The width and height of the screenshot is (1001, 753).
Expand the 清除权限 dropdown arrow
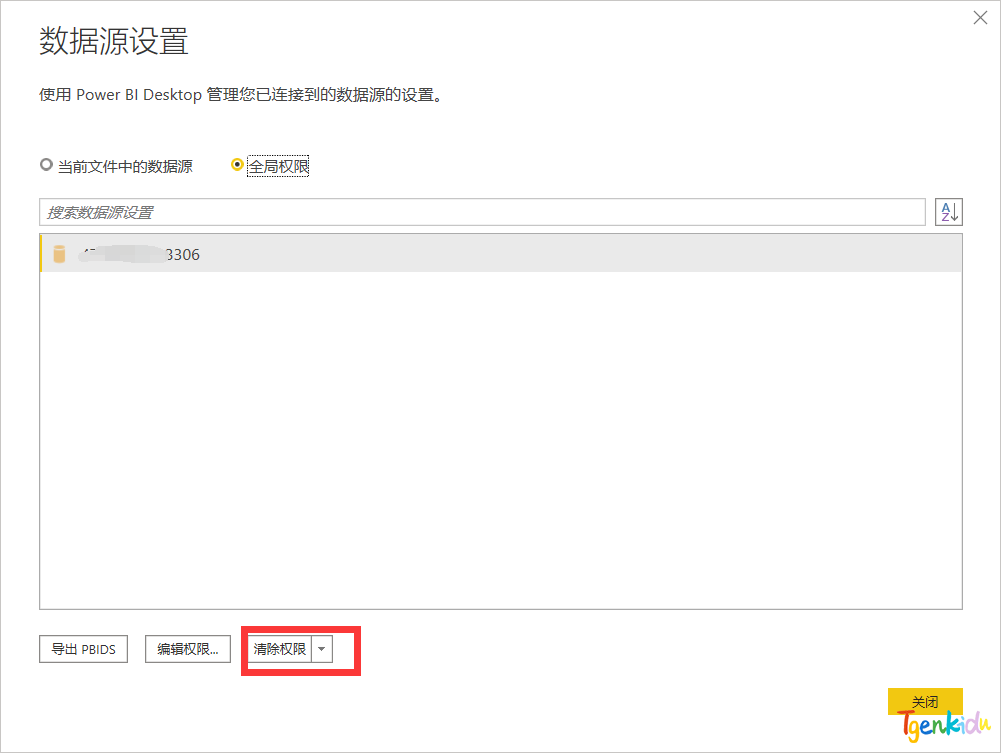coord(321,649)
